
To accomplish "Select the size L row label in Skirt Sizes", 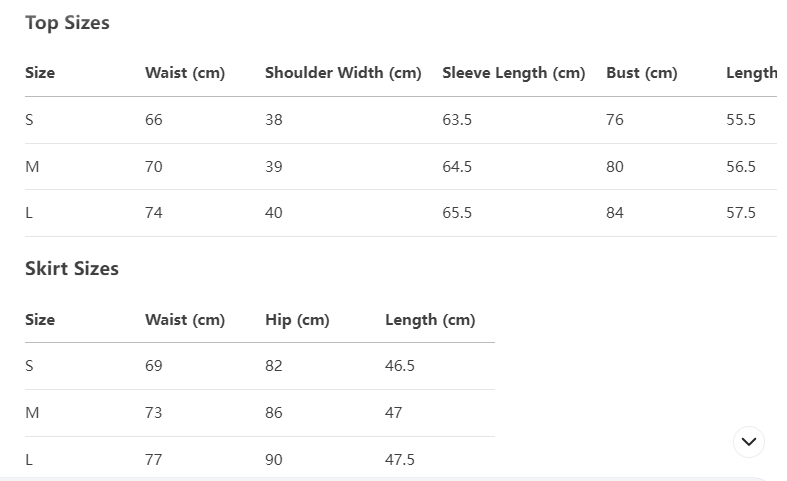I will tap(29, 460).
